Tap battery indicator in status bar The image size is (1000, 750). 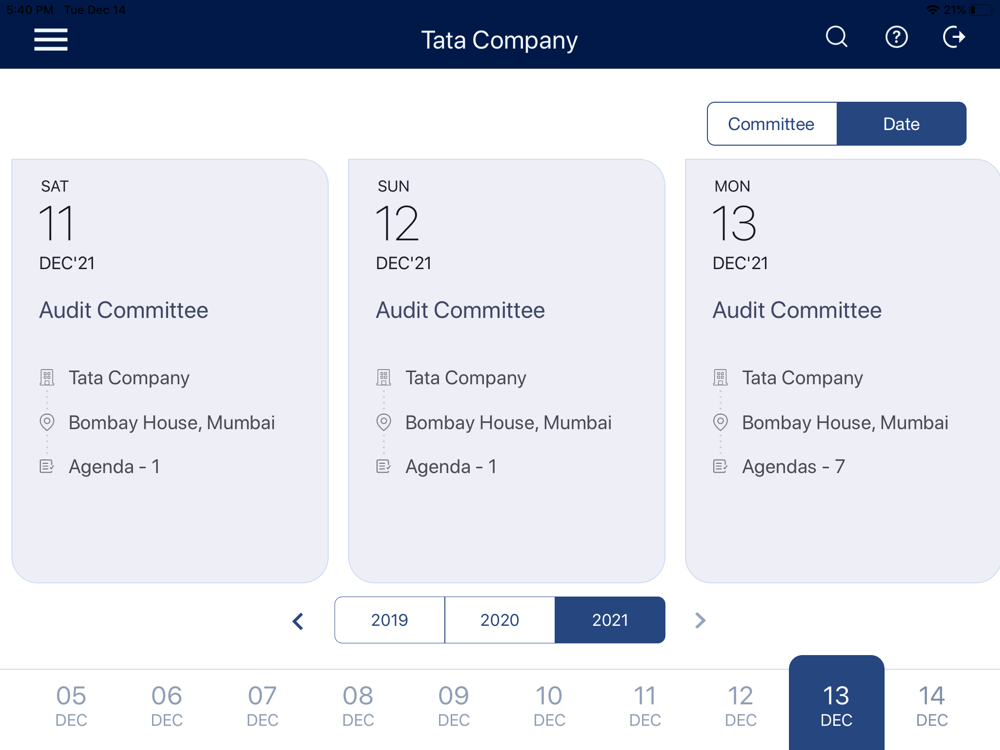point(983,10)
